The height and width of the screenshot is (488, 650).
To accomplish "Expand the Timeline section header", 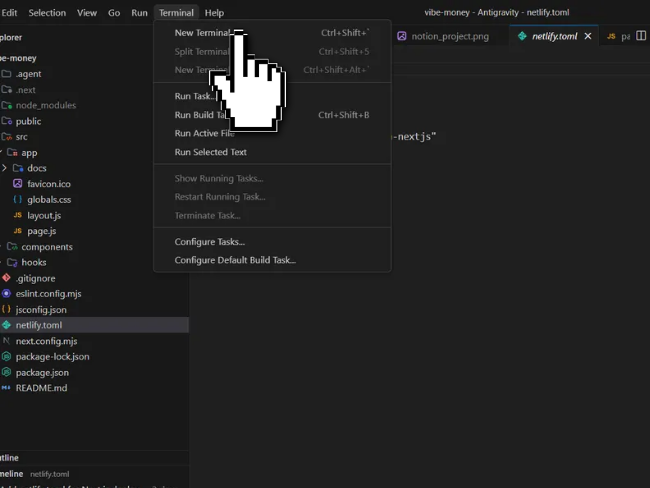I will point(94,473).
